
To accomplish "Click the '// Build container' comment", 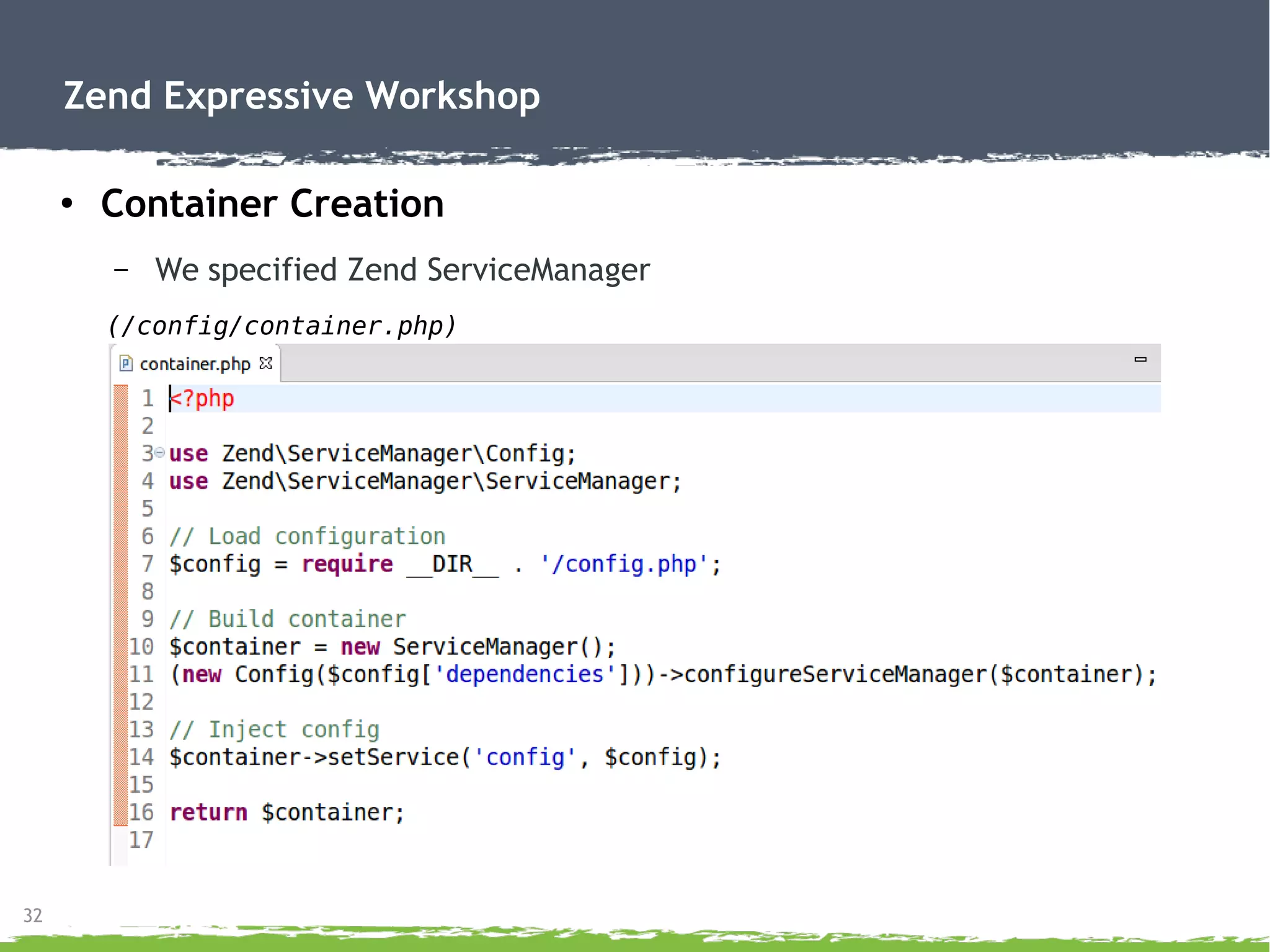I will point(288,620).
